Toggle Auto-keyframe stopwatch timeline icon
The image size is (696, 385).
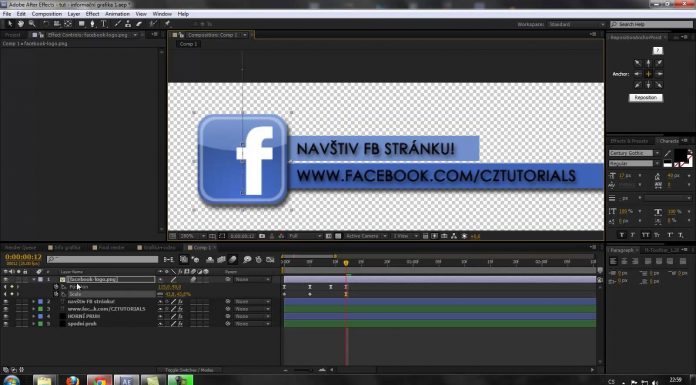pos(258,259)
